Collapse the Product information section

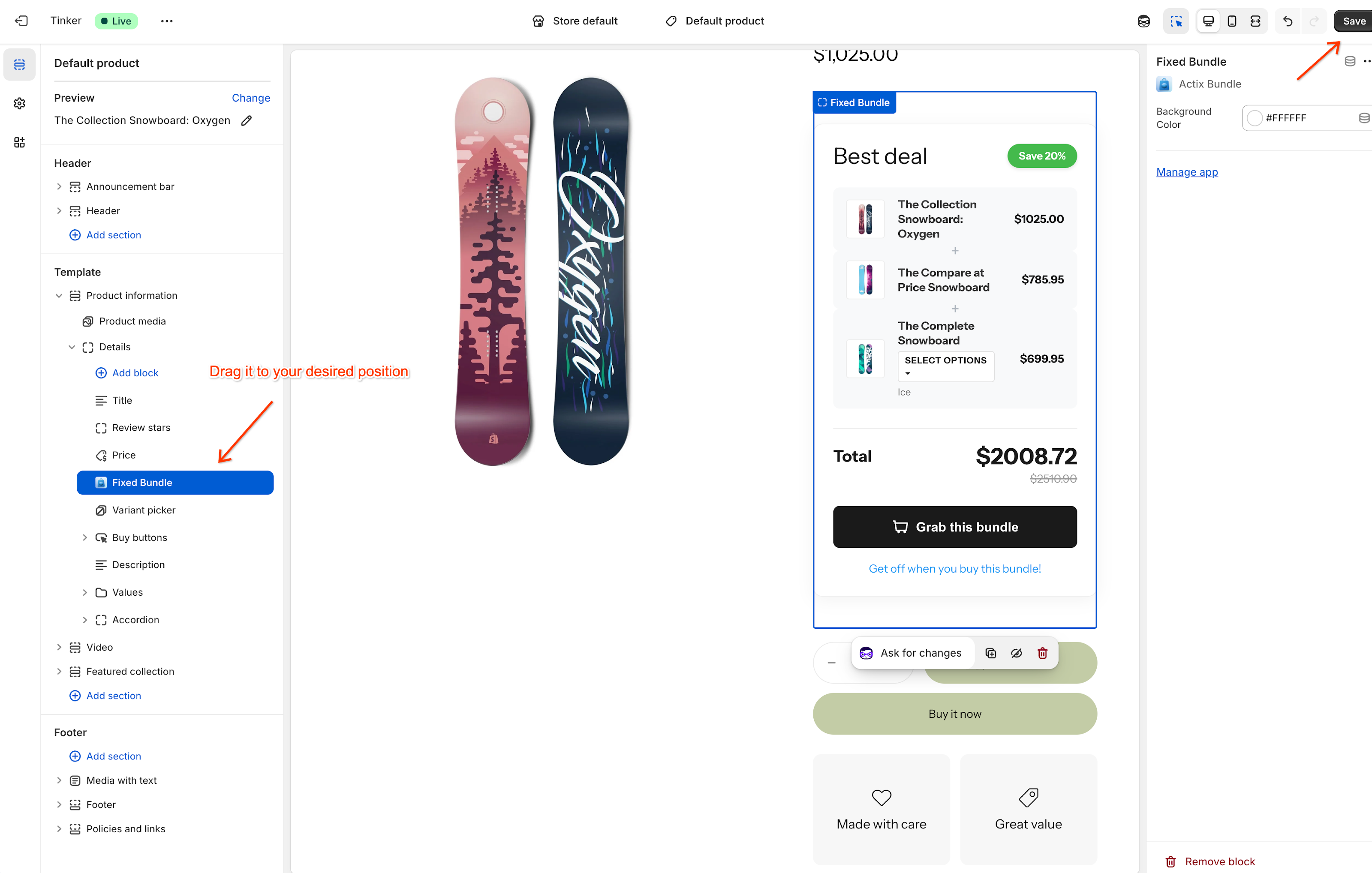point(59,296)
